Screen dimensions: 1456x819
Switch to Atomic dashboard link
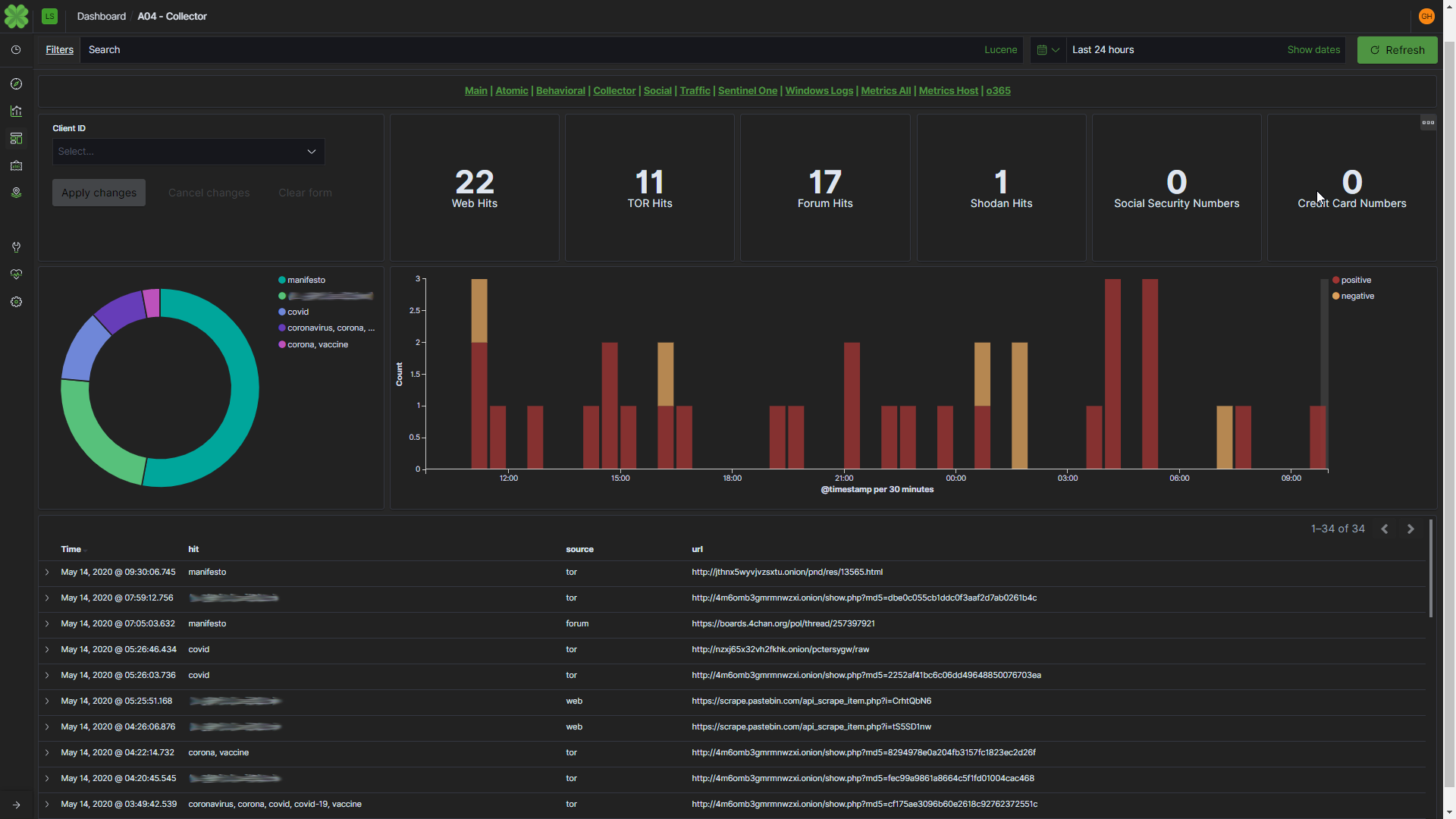tap(512, 91)
